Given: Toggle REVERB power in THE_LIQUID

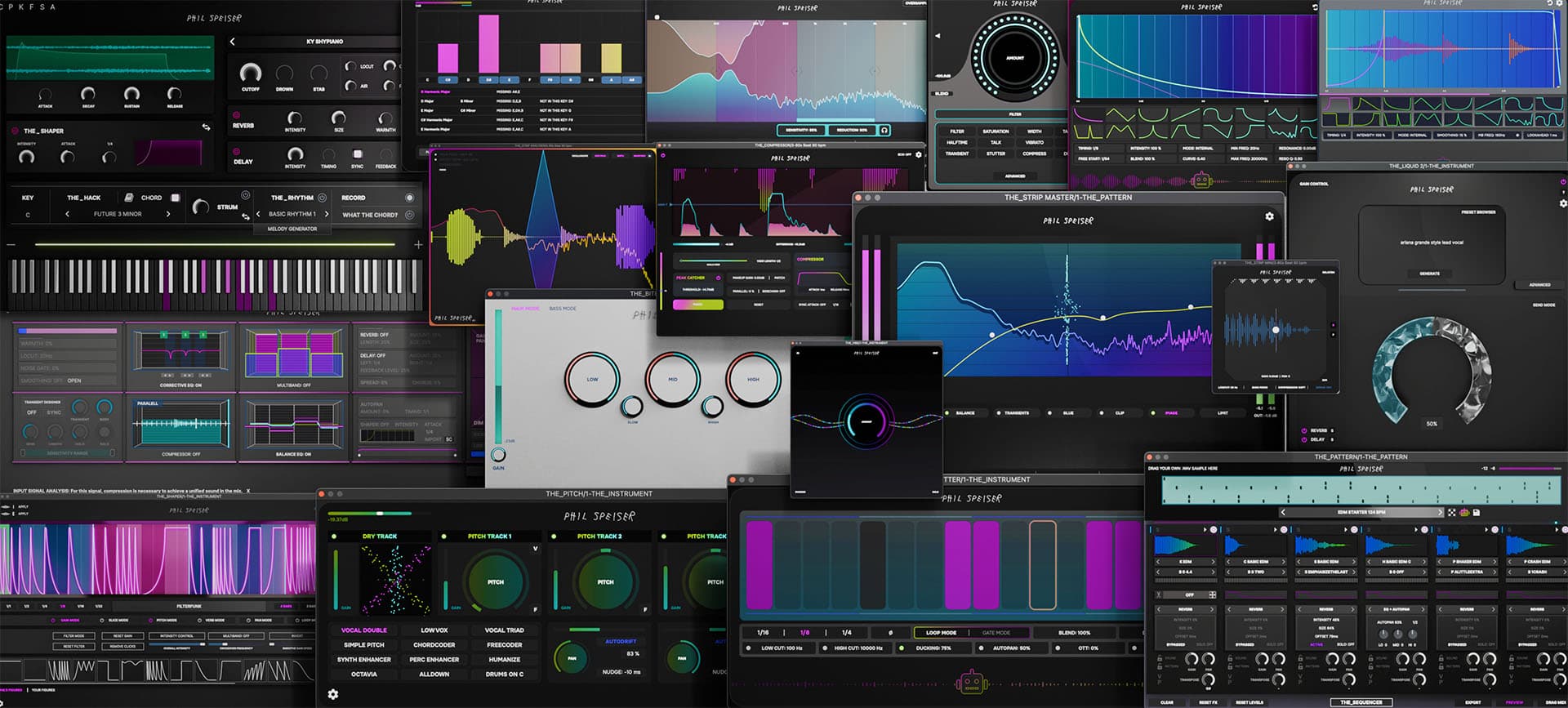Looking at the screenshot, I should (1303, 430).
